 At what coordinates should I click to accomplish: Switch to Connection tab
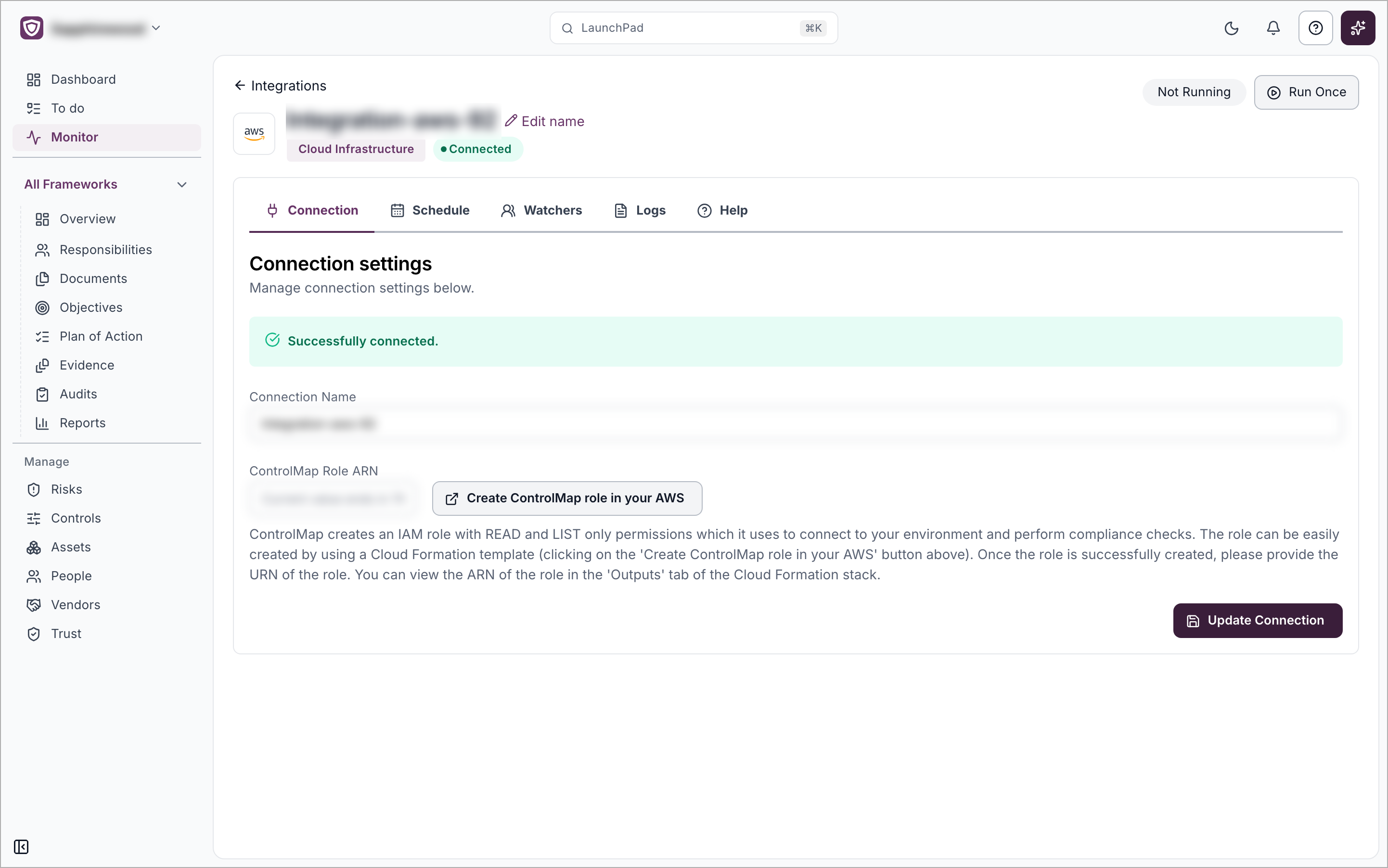click(x=312, y=211)
